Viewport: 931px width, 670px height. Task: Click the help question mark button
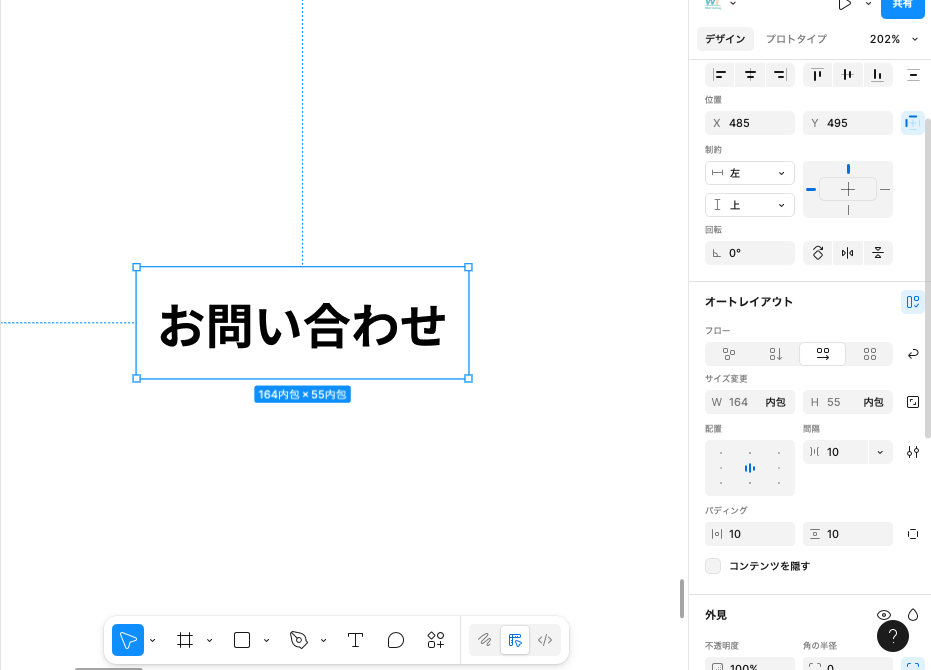click(x=893, y=636)
